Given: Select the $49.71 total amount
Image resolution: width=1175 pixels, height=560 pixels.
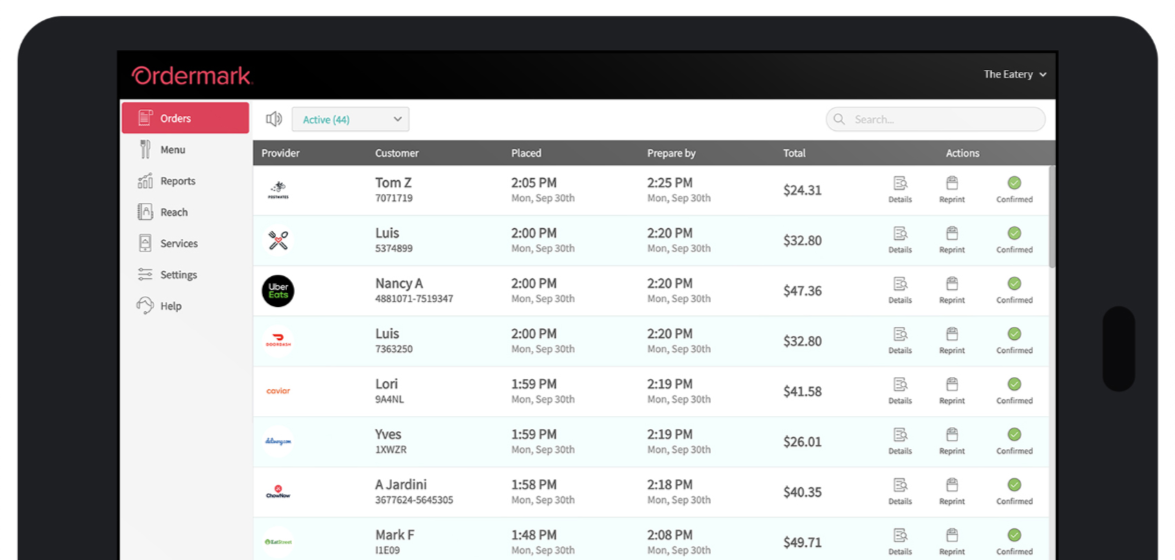Looking at the screenshot, I should [x=803, y=542].
